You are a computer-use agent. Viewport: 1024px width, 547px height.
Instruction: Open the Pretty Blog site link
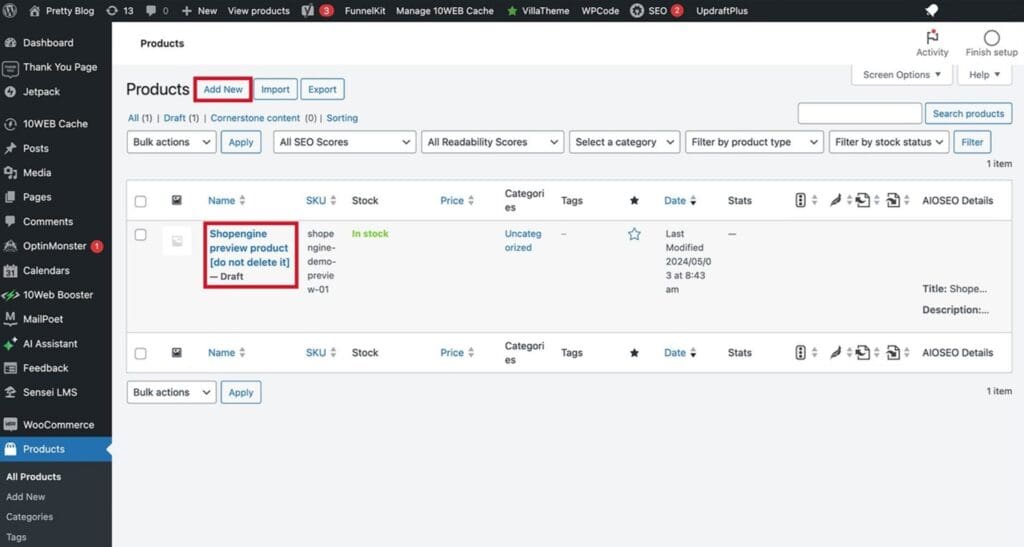tap(61, 10)
